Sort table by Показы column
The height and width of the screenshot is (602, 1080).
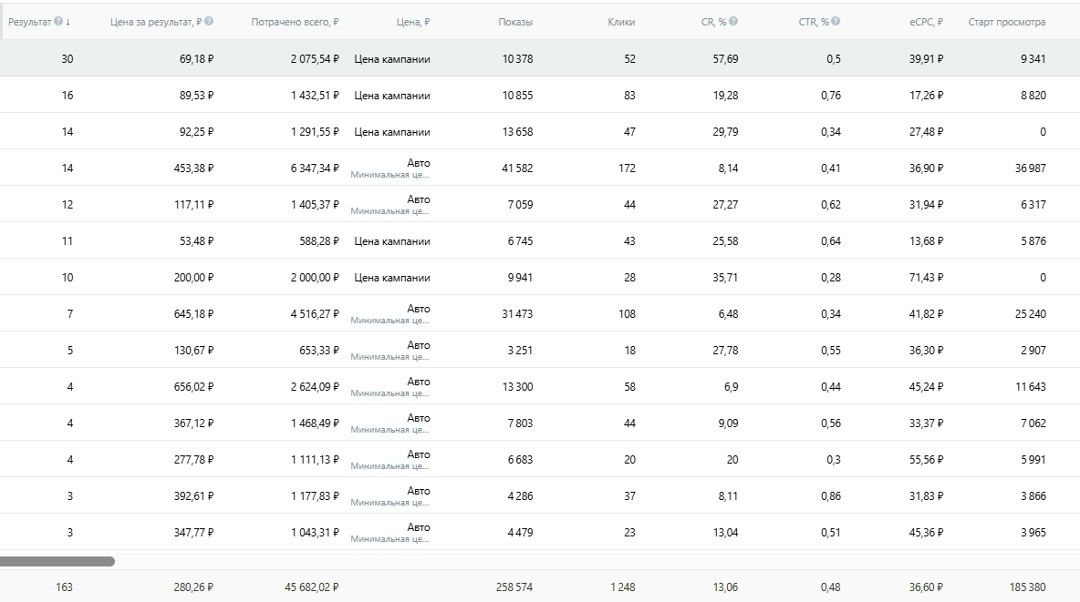515,22
